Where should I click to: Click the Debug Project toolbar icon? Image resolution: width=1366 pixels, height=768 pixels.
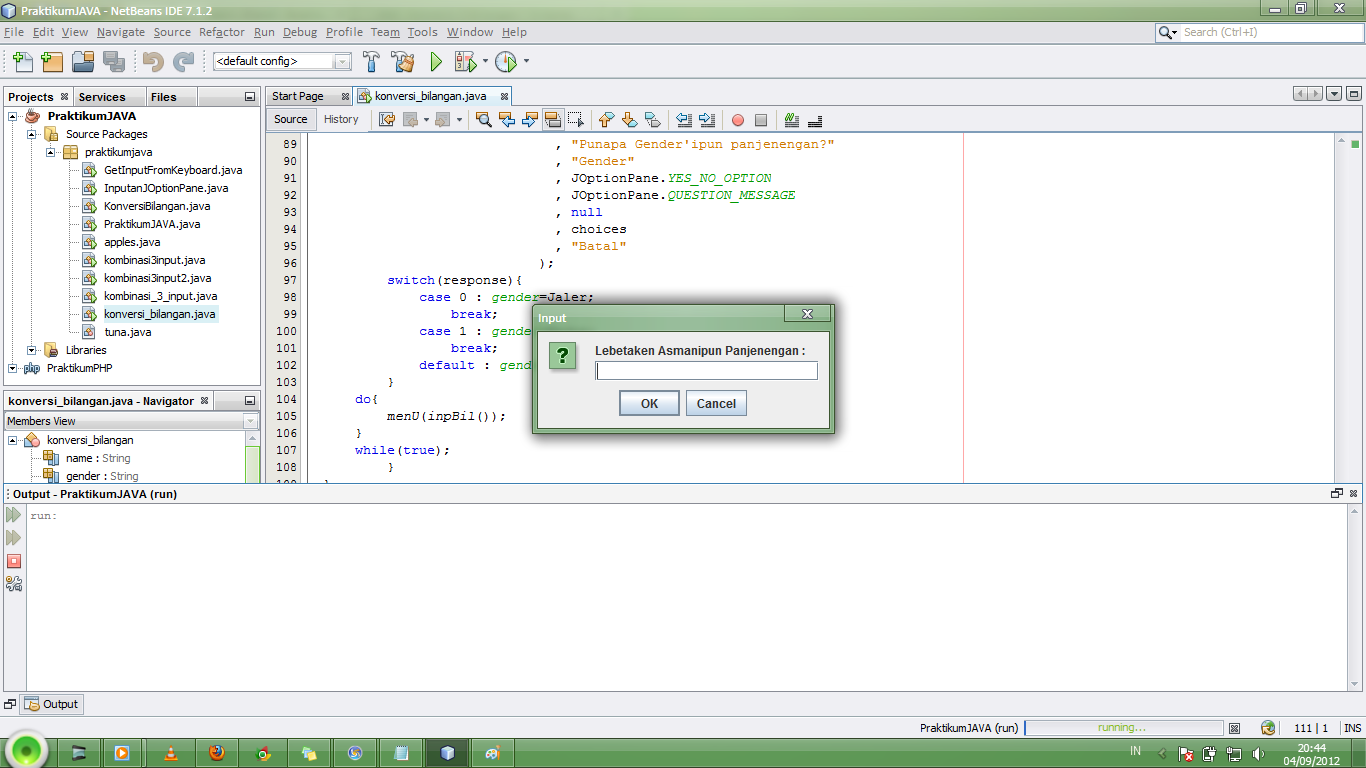pyautogui.click(x=465, y=61)
